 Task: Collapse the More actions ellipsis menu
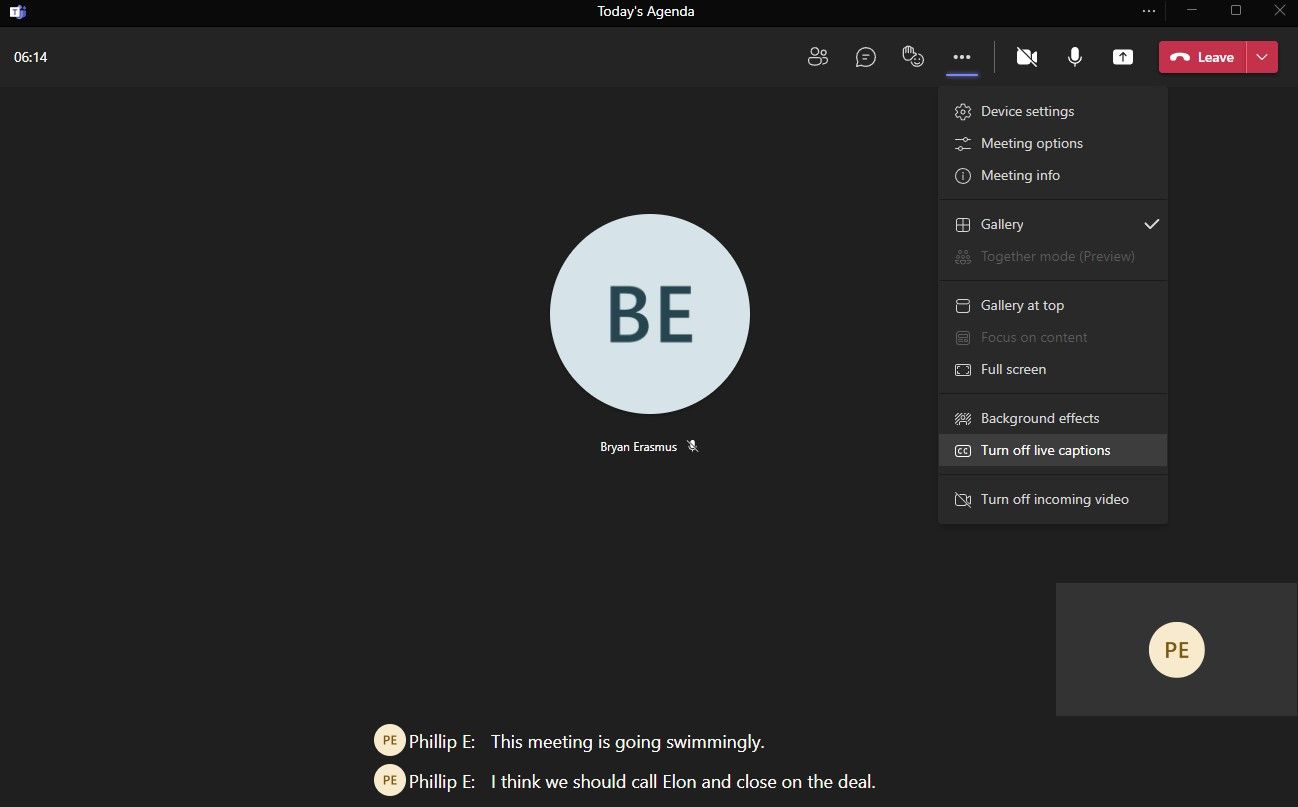pyautogui.click(x=962, y=57)
